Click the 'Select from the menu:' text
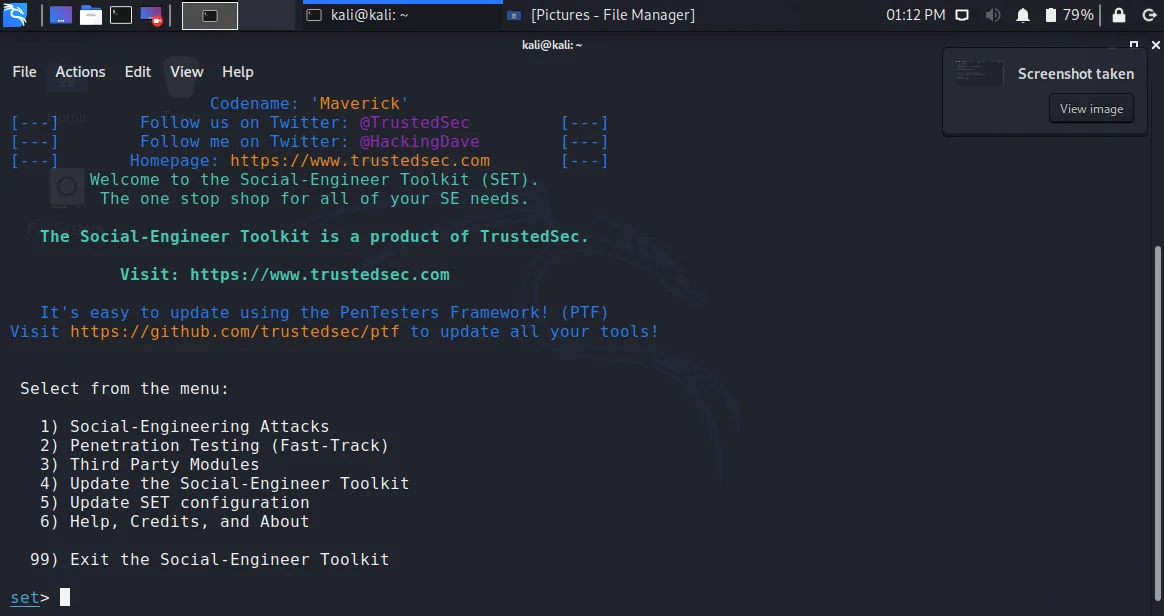Screen dimensions: 1164x616 click(x=125, y=389)
